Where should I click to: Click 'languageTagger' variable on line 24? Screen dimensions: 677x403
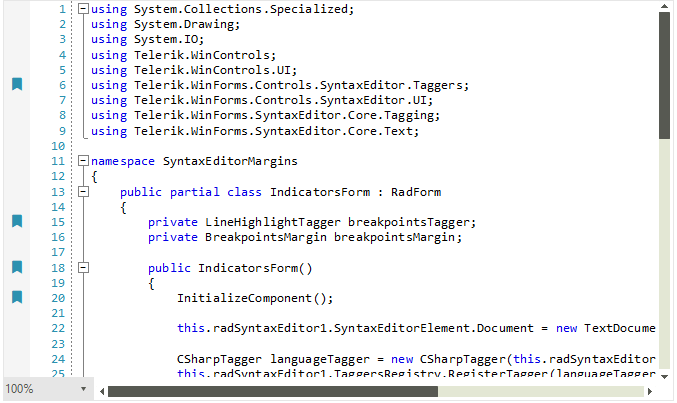pyautogui.click(x=320, y=359)
